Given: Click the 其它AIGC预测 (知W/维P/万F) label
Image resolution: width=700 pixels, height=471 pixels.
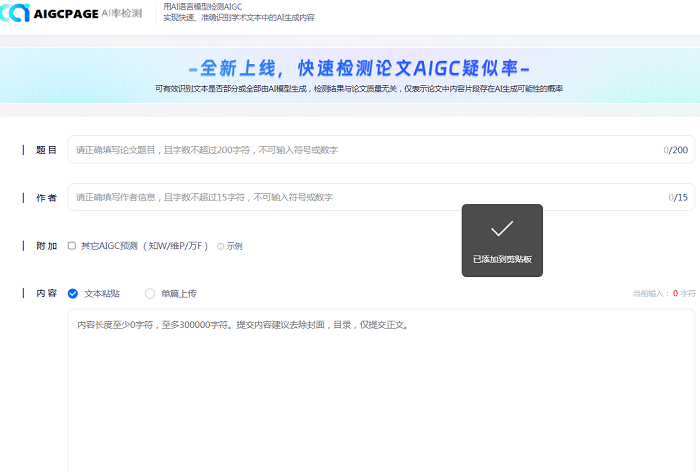Looking at the screenshot, I should click(144, 246).
